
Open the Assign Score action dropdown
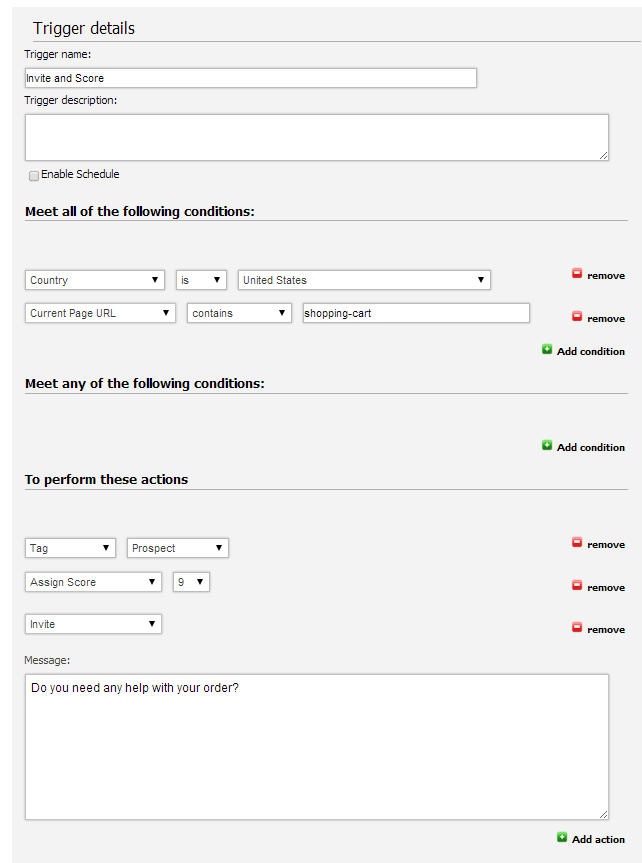(x=93, y=582)
